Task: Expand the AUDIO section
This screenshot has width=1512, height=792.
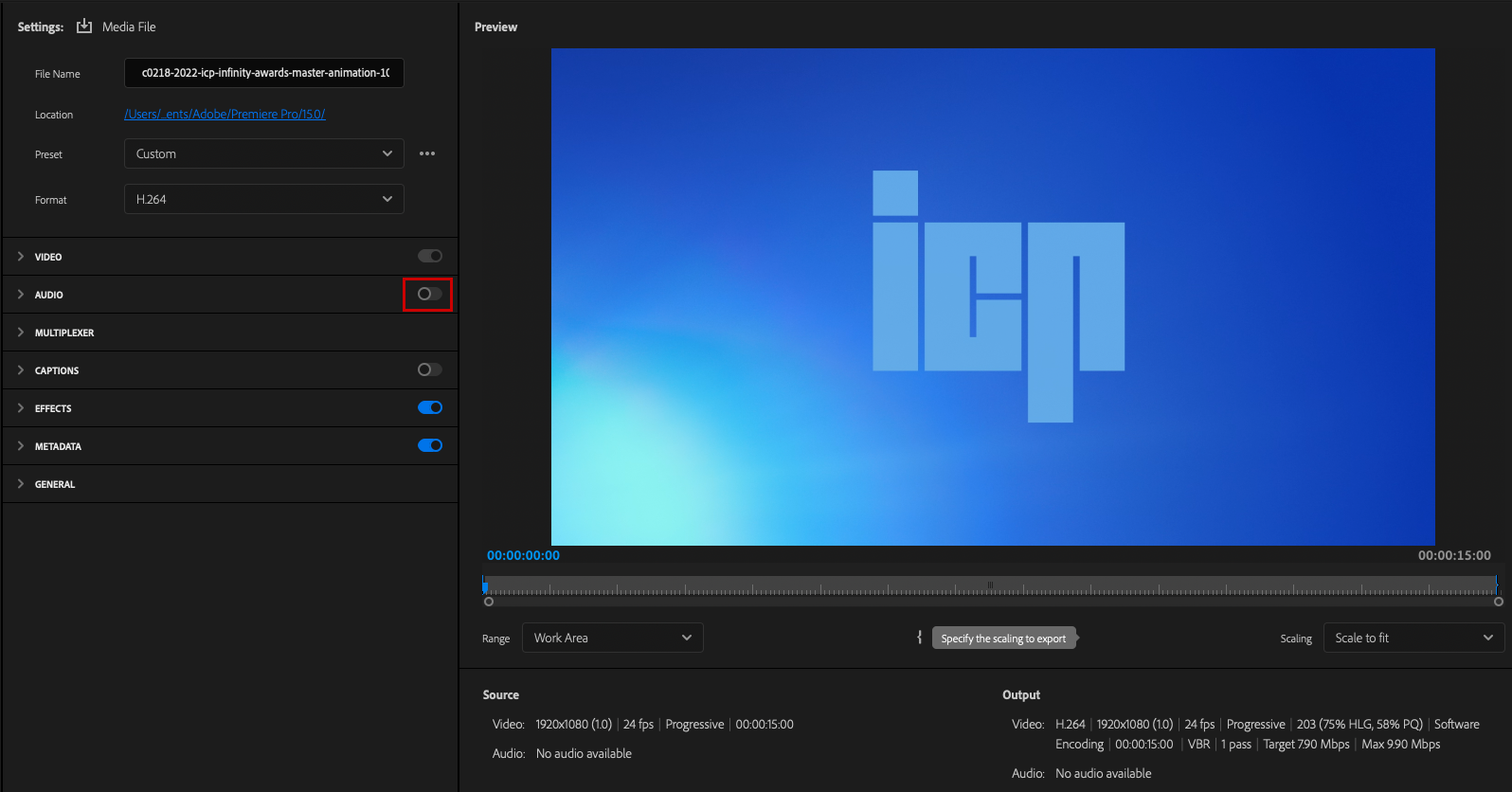Action: pos(21,294)
